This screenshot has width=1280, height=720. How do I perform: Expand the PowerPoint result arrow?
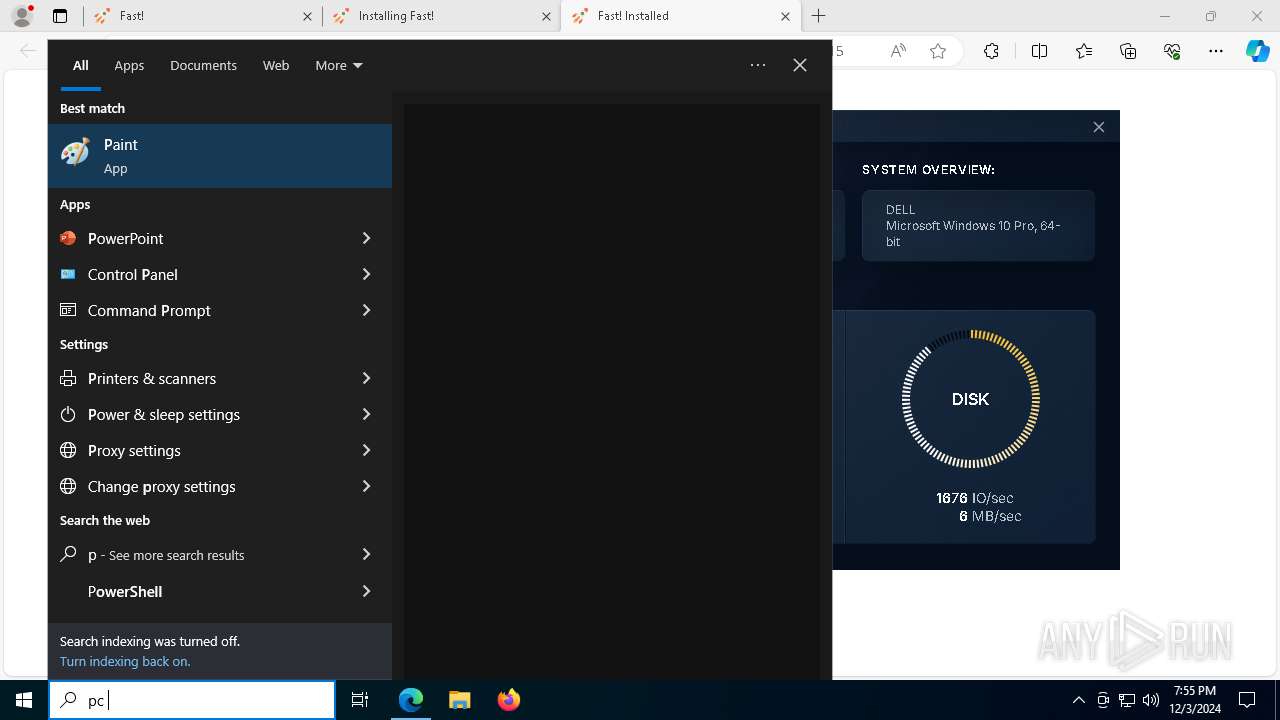[366, 238]
